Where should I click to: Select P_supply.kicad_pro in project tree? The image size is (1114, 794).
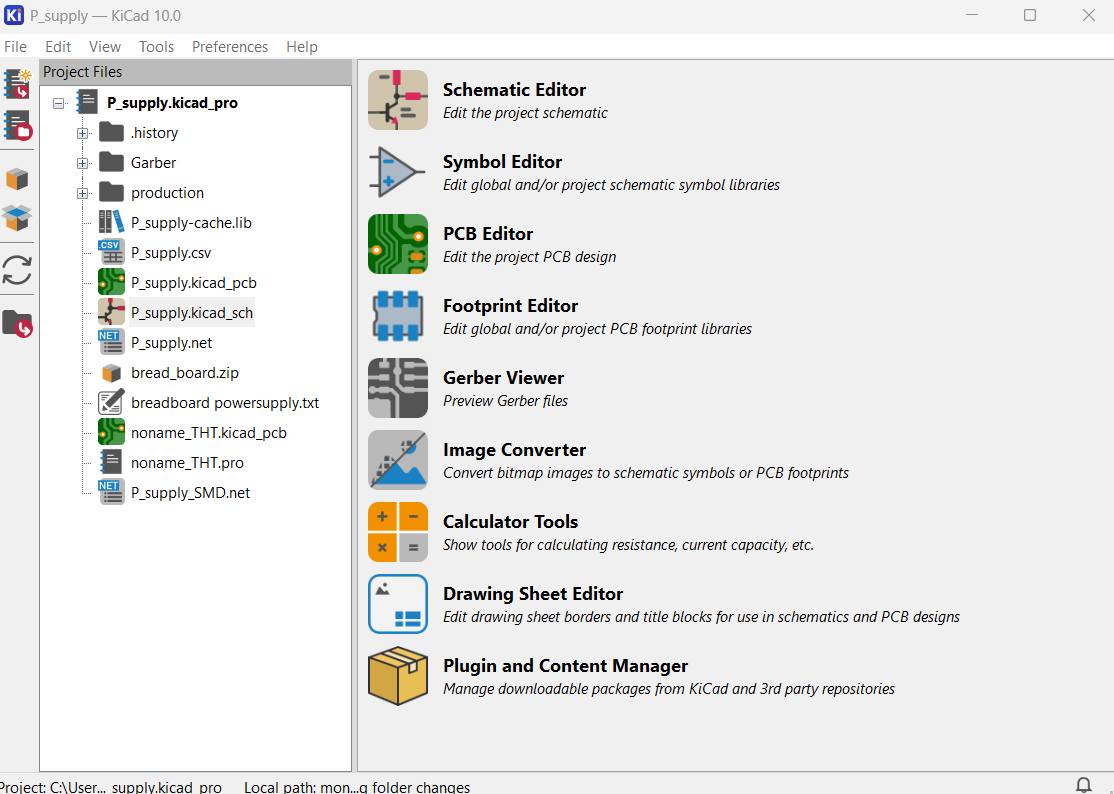click(x=173, y=103)
